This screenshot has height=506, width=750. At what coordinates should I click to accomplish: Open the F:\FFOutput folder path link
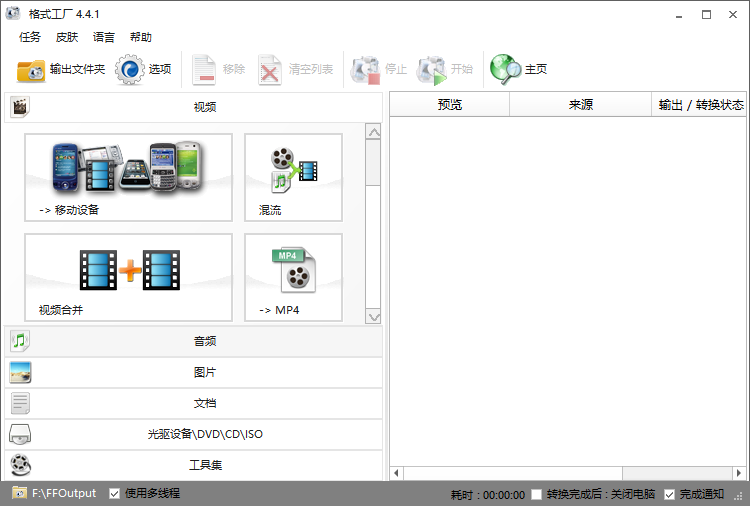tap(63, 493)
